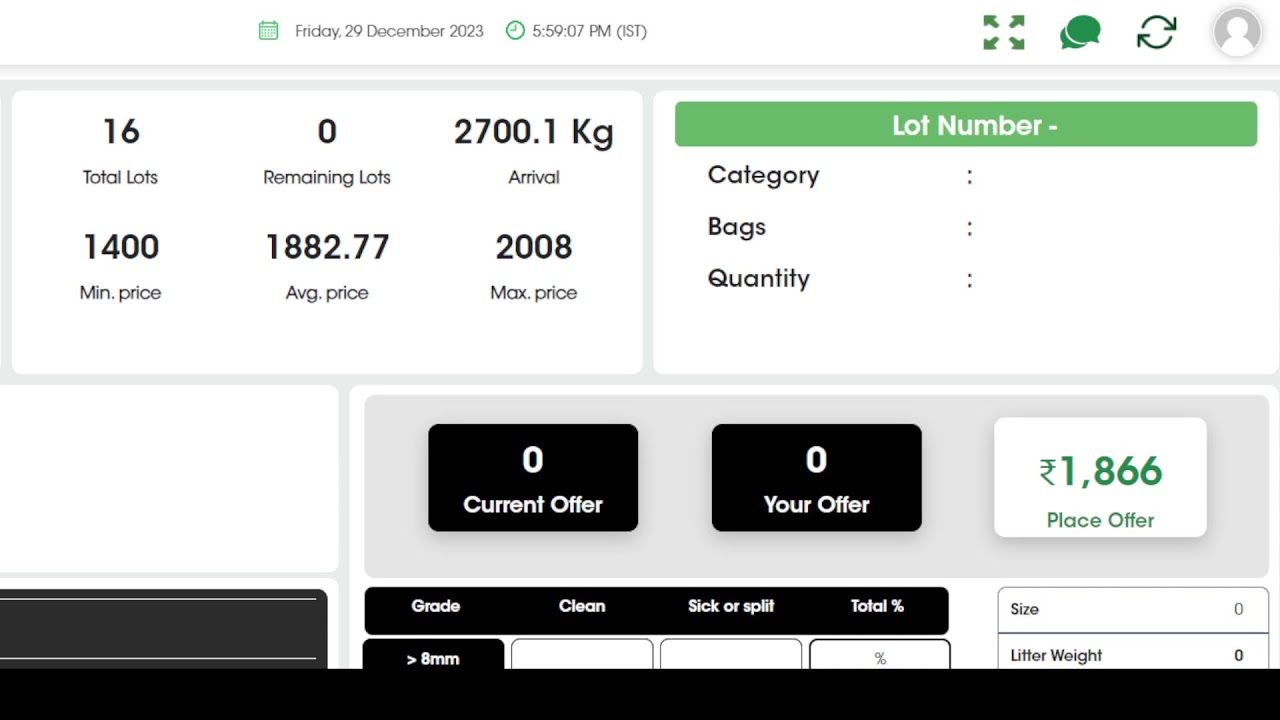This screenshot has height=720, width=1280.
Task: Click the Clean column header
Action: click(x=582, y=606)
